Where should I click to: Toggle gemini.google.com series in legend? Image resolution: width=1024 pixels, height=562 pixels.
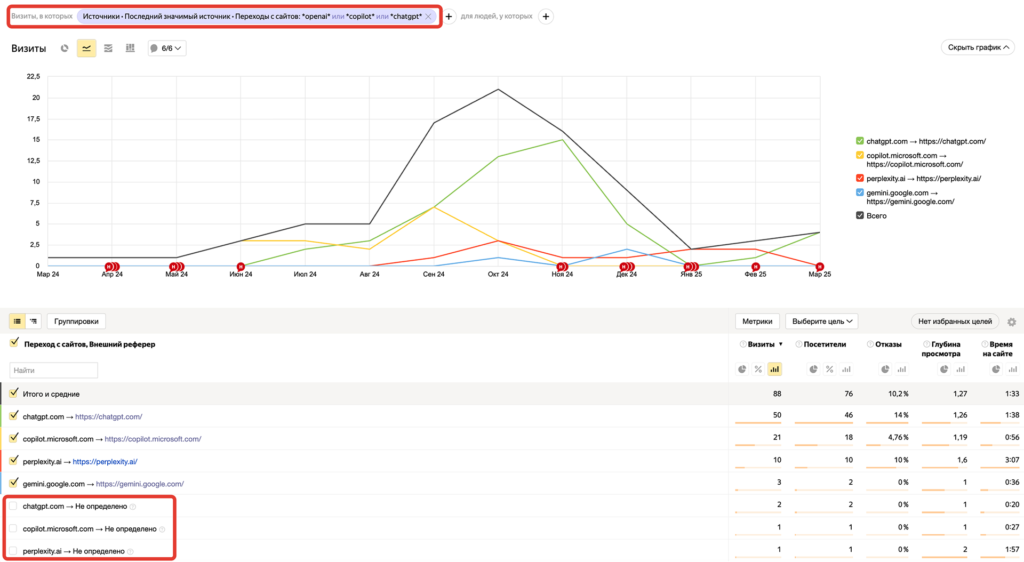click(860, 193)
